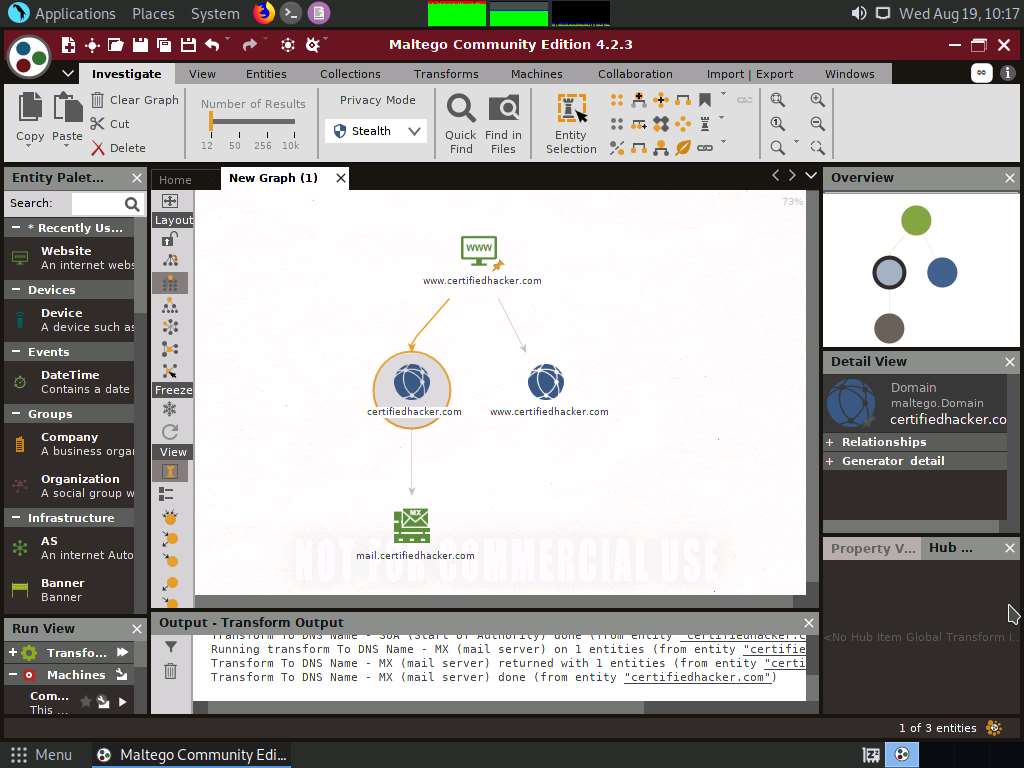This screenshot has width=1024, height=768.
Task: Open Quick Find
Action: click(461, 123)
